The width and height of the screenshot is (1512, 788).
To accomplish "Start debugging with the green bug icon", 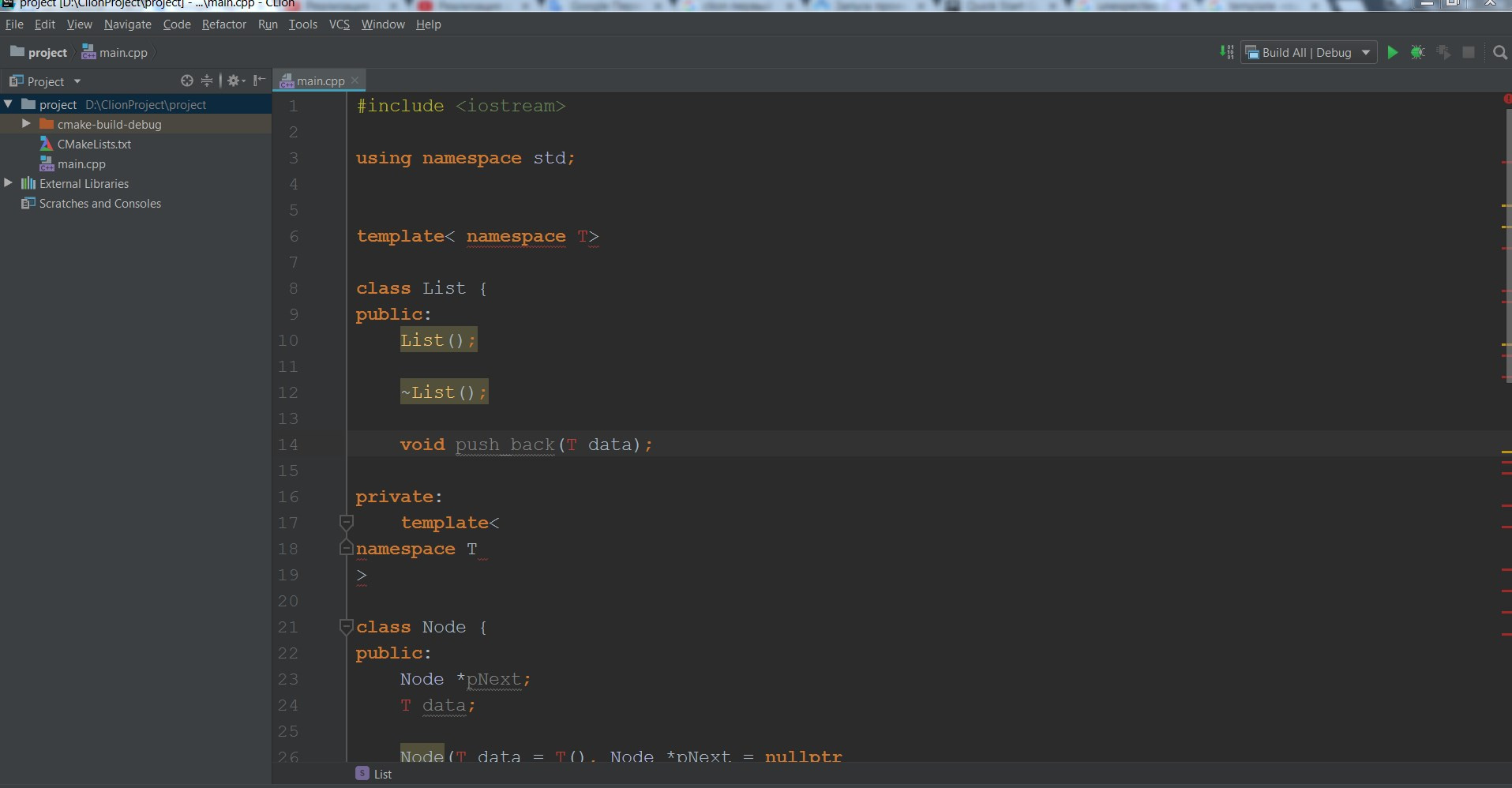I will [1418, 52].
